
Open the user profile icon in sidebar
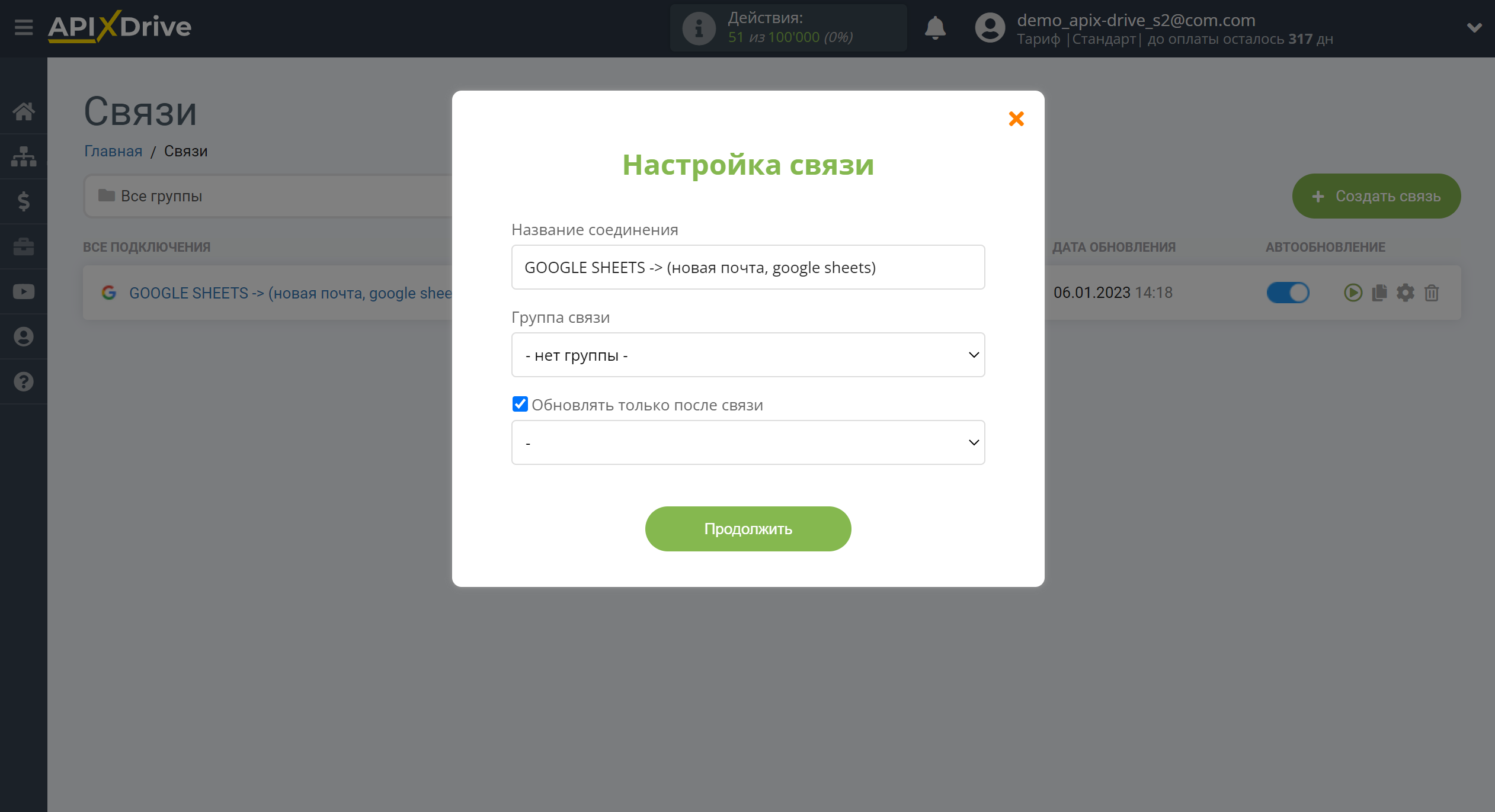24,336
